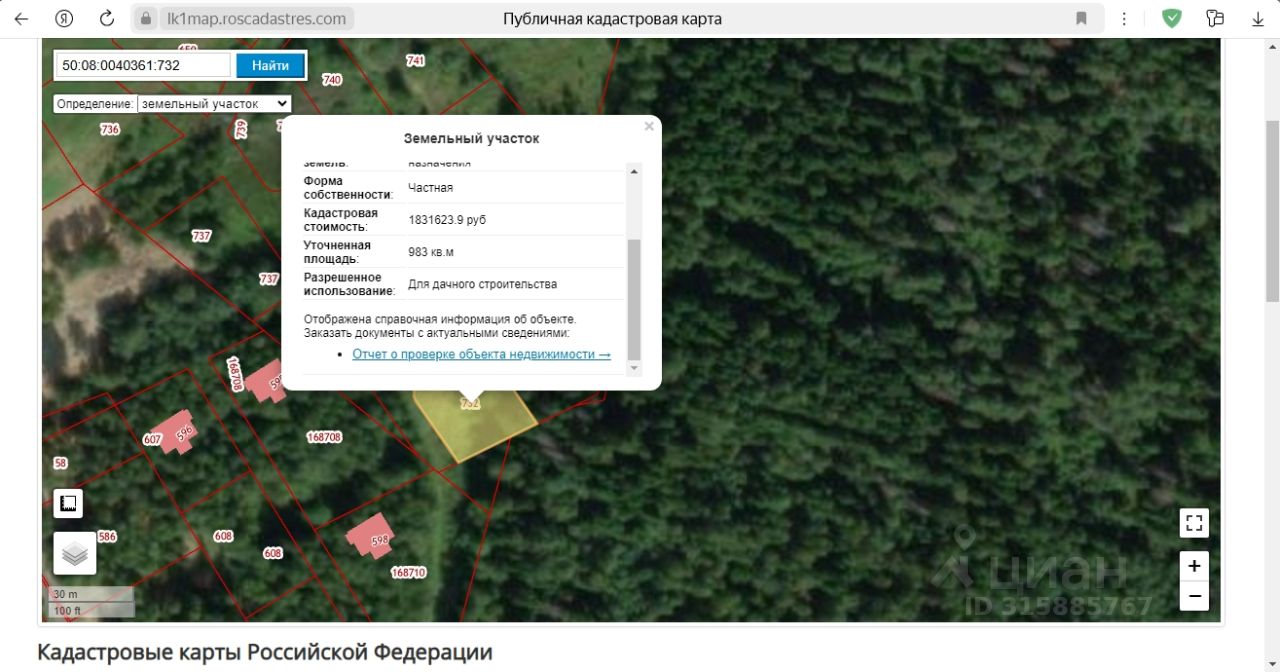Image resolution: width=1280 pixels, height=672 pixels.
Task: Click the Частная ownership value
Action: click(x=431, y=188)
